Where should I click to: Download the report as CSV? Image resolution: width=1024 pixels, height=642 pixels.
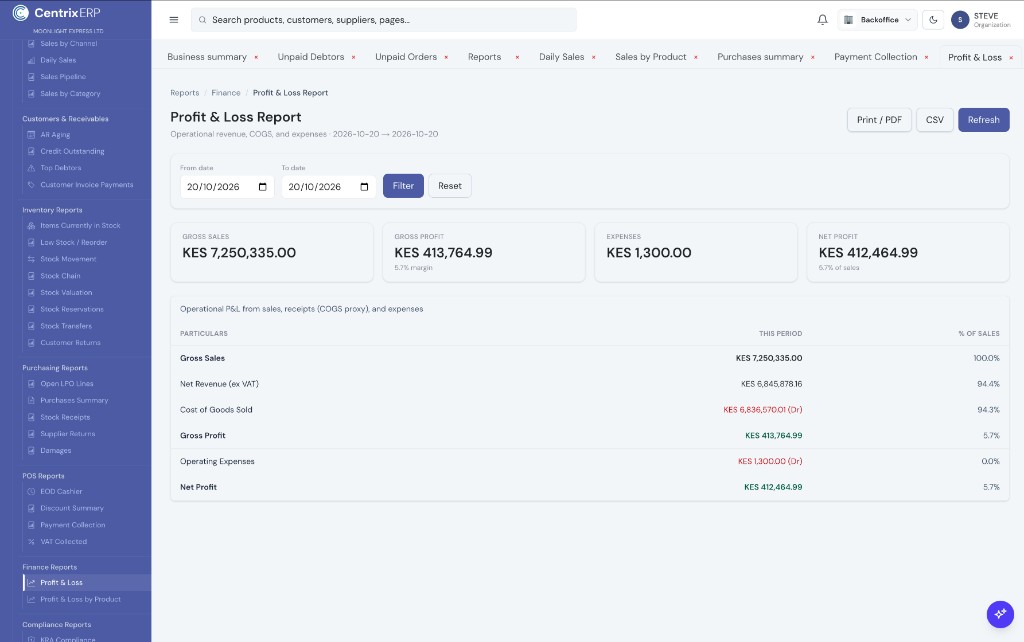point(935,120)
